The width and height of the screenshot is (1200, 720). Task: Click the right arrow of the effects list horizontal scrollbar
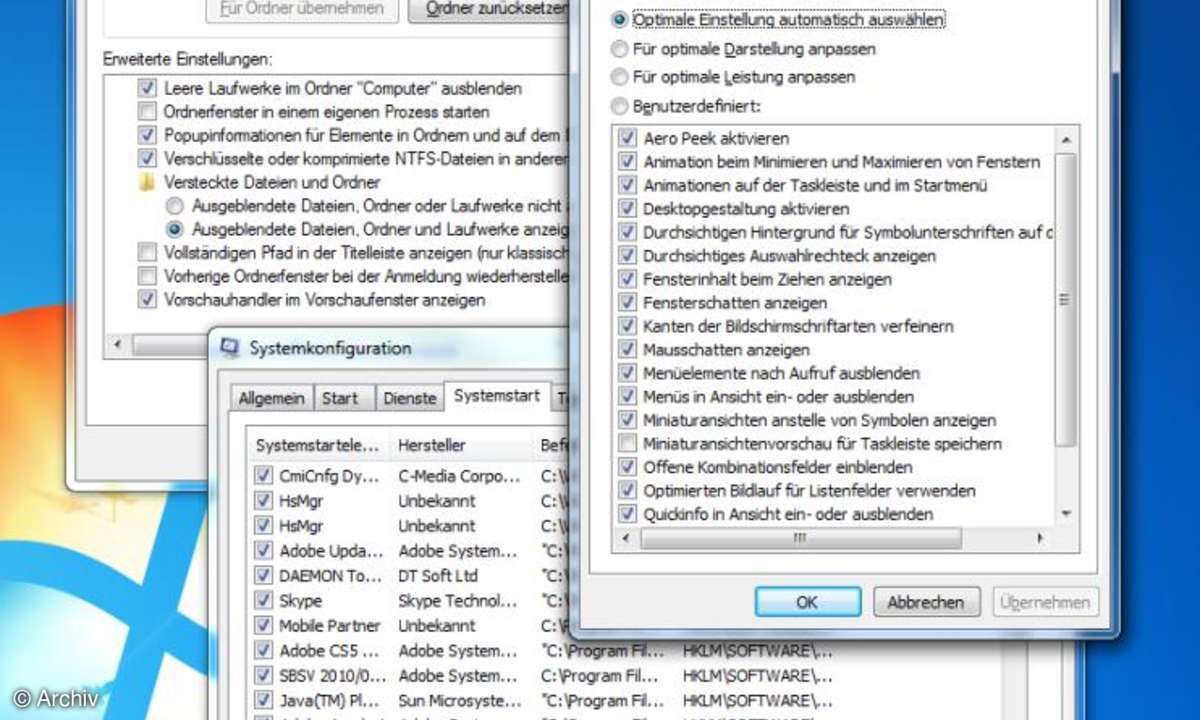pos(1040,538)
